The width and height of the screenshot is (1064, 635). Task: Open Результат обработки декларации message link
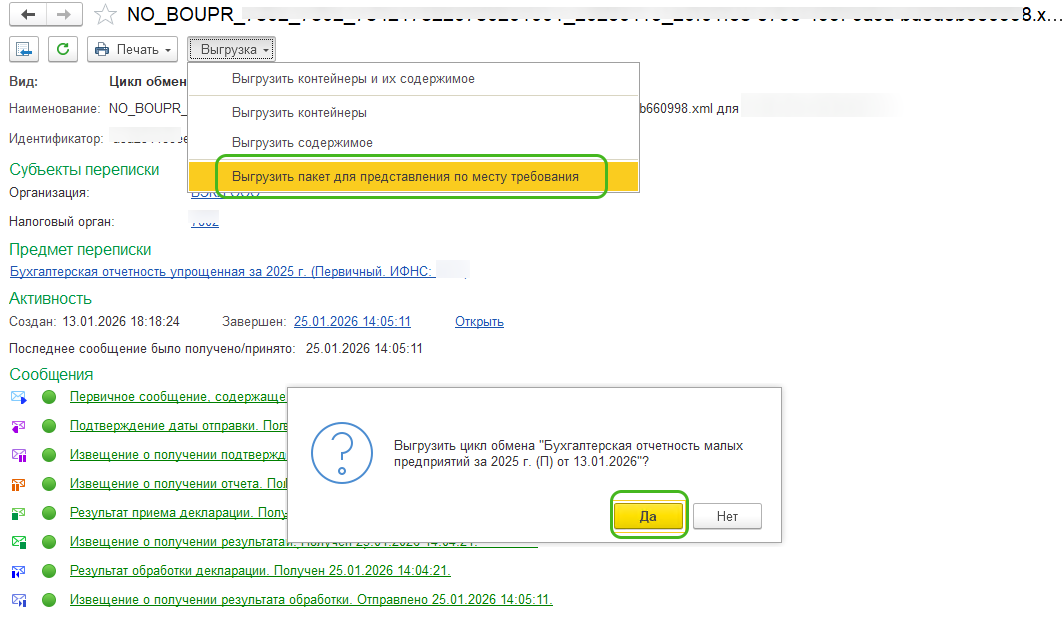(260, 571)
